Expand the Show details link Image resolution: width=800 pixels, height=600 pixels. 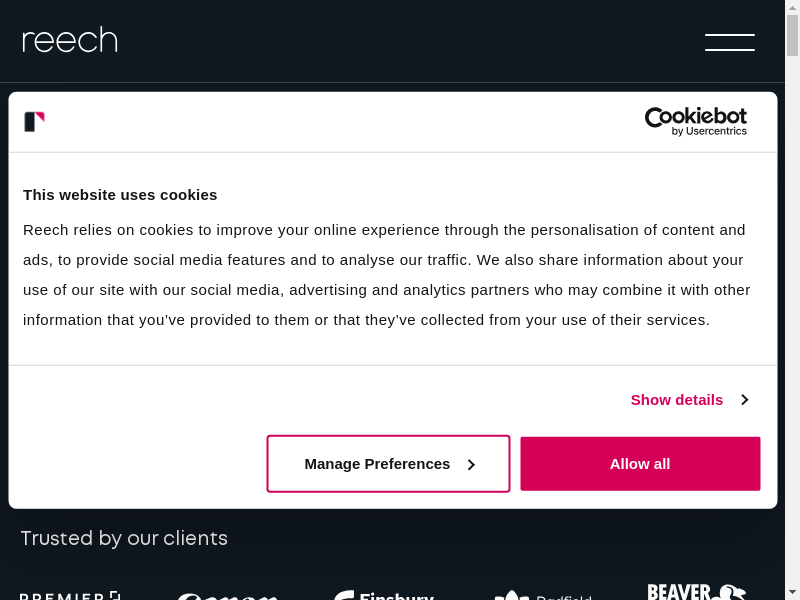[x=677, y=400]
